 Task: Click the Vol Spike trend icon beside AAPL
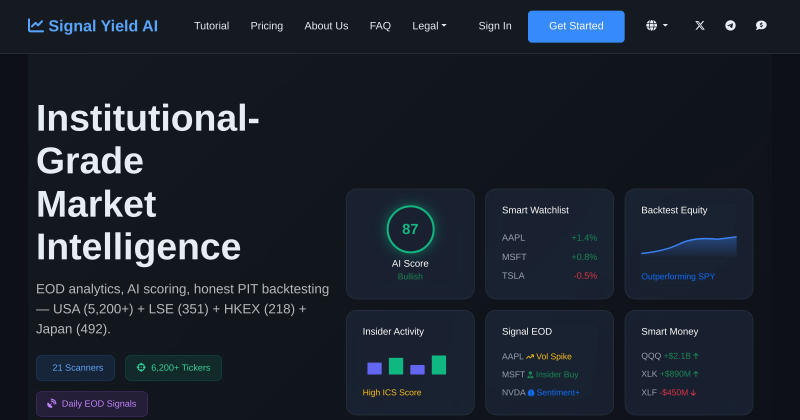click(x=530, y=357)
